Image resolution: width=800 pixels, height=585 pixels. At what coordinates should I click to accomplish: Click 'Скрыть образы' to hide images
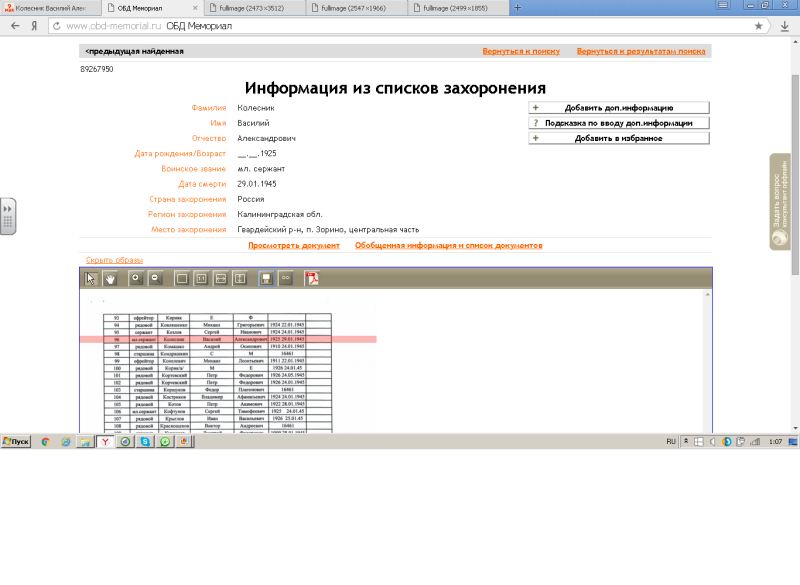[x=114, y=260]
